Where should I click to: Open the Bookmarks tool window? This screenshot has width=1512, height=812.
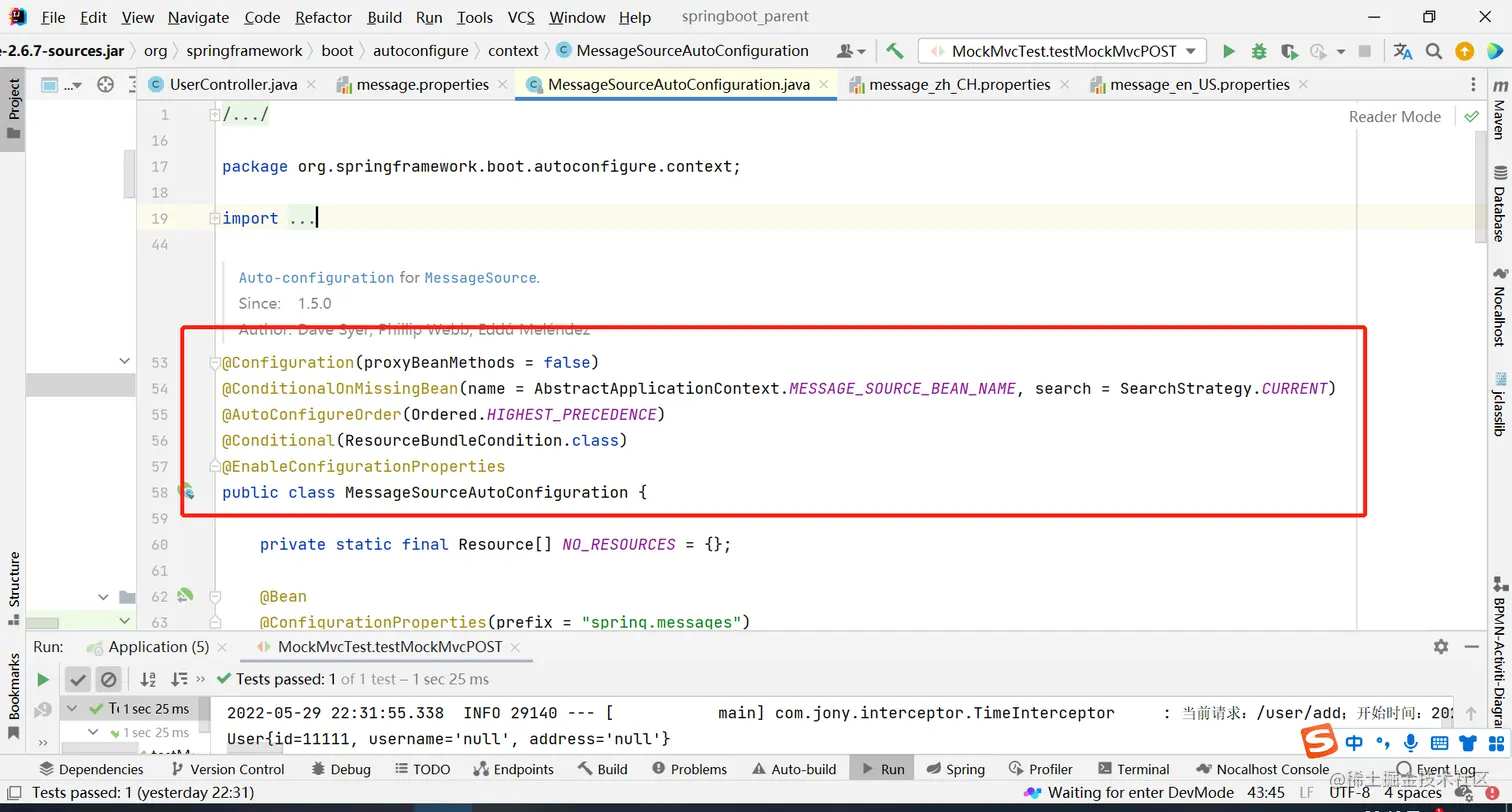14,695
